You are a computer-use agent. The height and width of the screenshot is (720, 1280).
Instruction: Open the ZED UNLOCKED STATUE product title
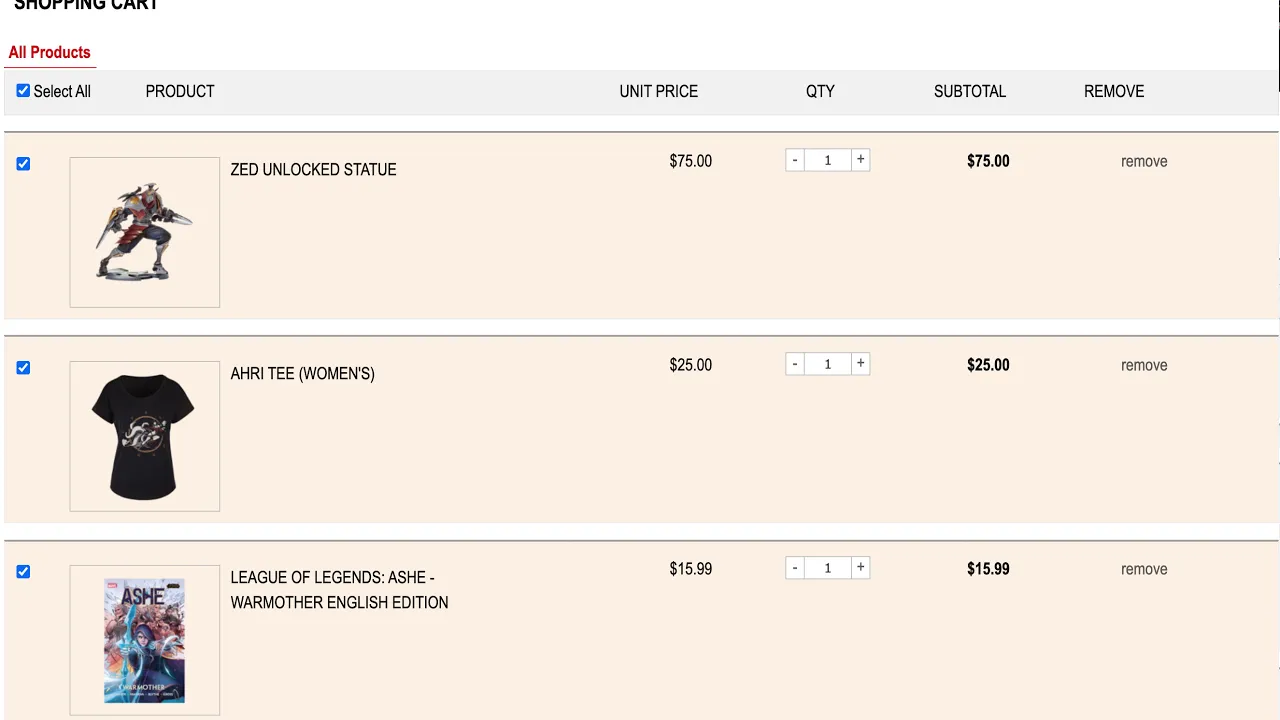(314, 169)
